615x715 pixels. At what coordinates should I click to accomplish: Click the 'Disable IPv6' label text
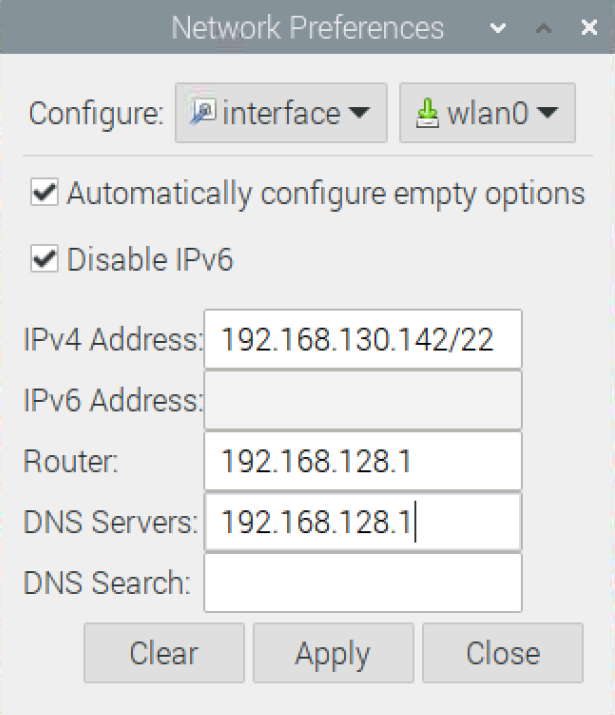coord(150,259)
